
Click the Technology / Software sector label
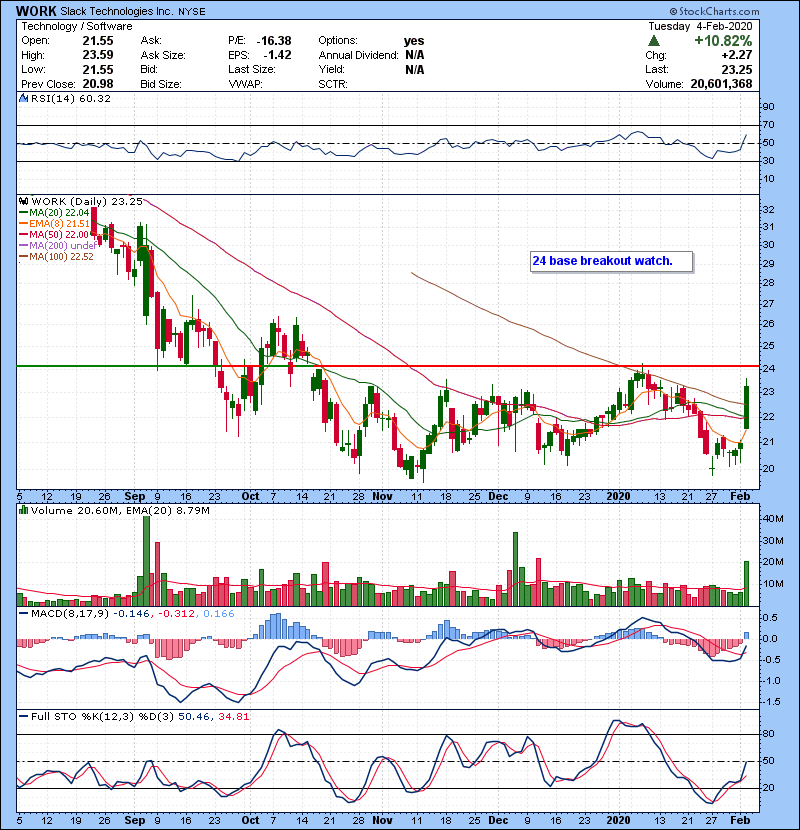77,26
